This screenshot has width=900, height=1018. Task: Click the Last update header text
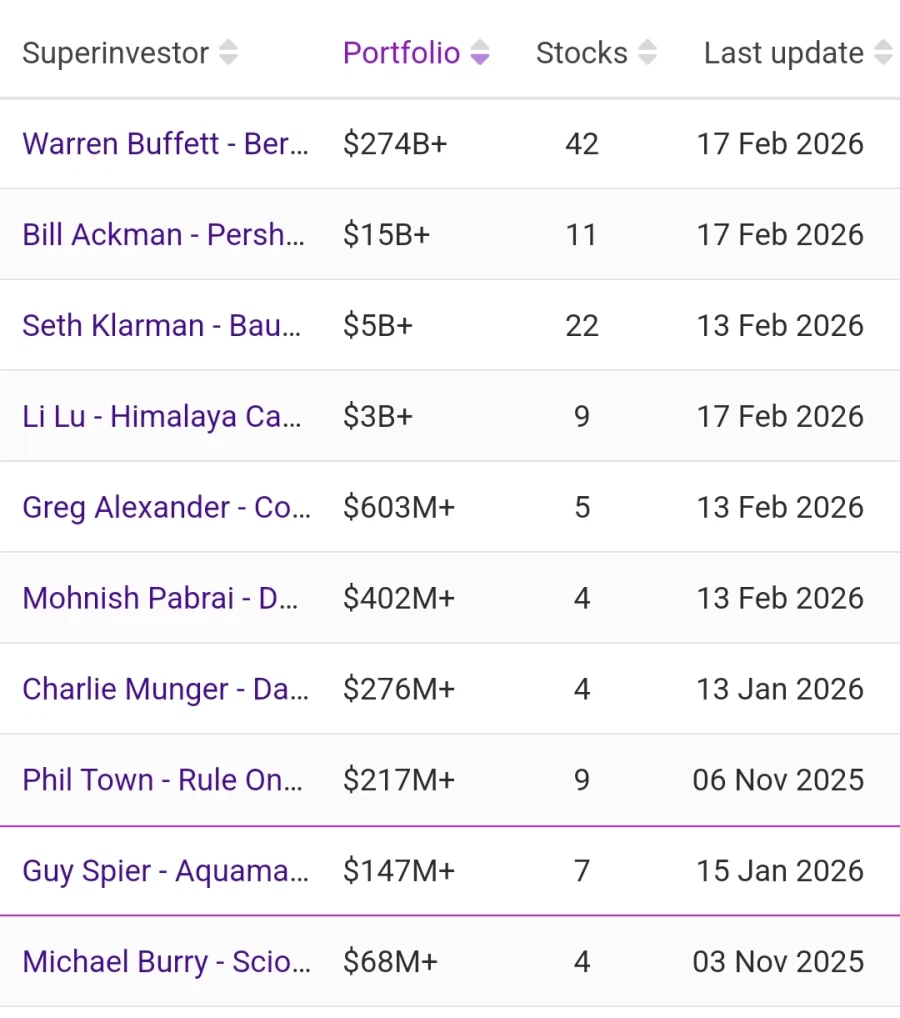point(783,53)
